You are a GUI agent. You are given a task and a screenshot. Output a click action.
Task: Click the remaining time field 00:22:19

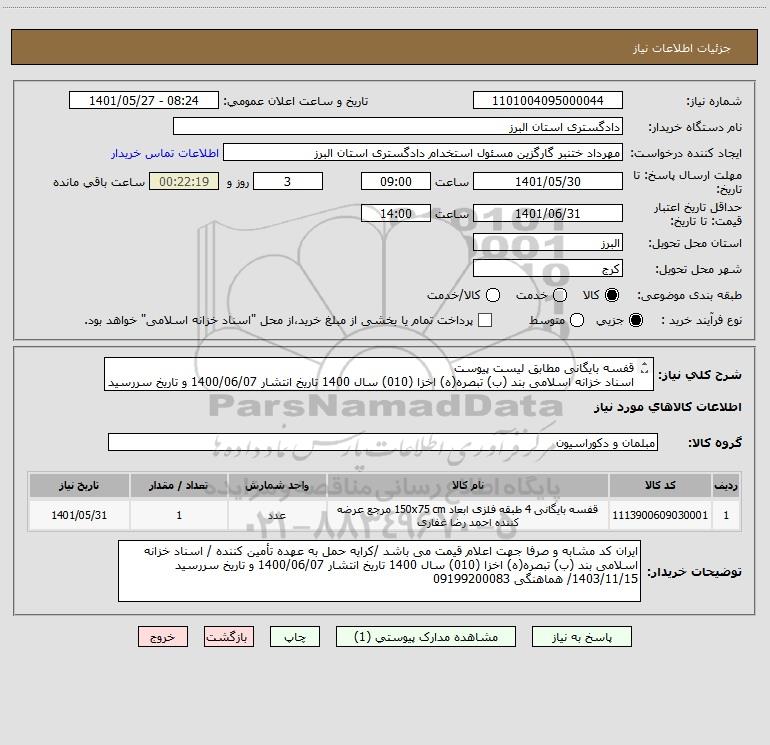(x=184, y=181)
